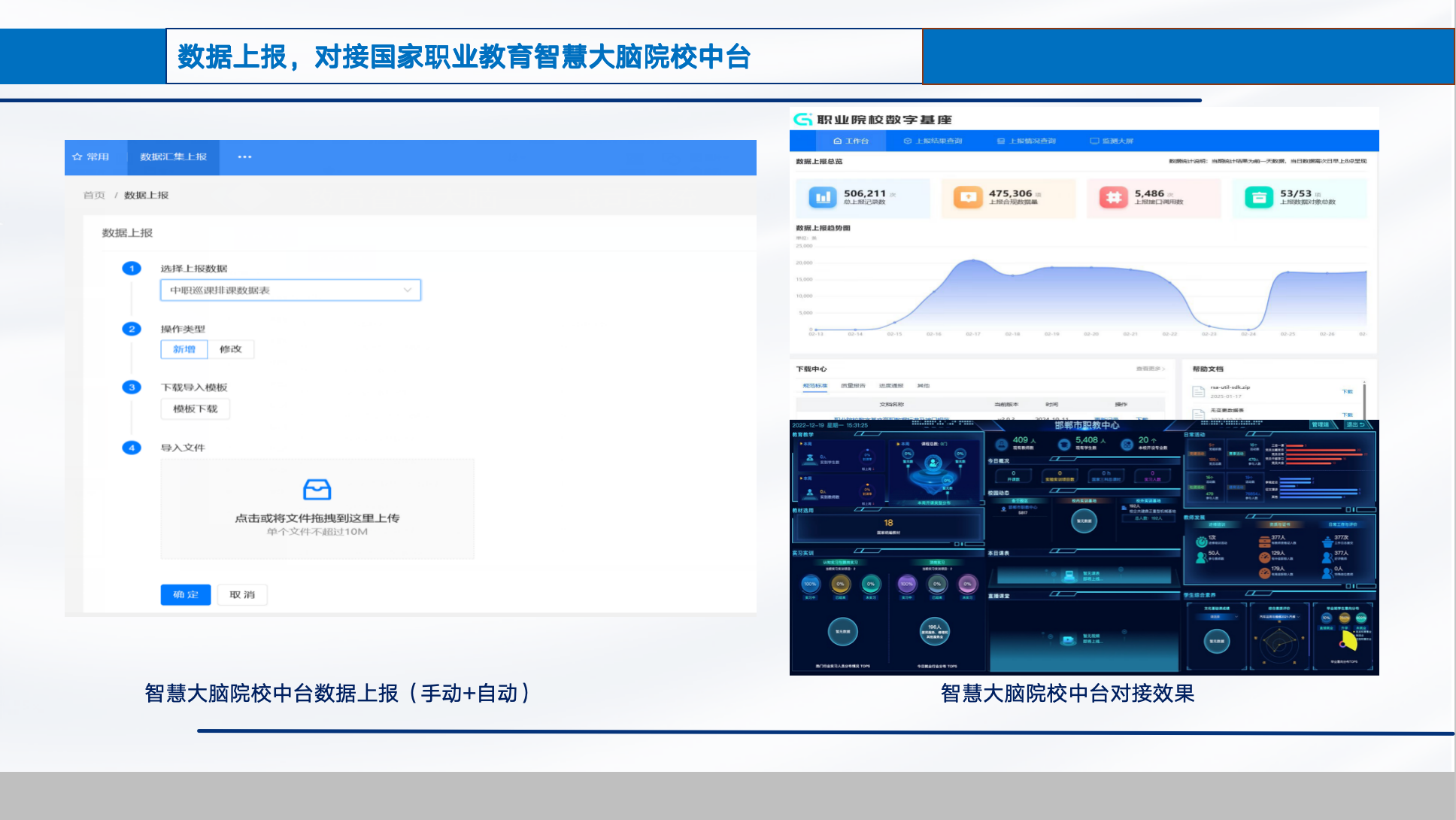The height and width of the screenshot is (820, 1456).
Task: Switch to the 质量报告 download tab
Action: coord(853,386)
